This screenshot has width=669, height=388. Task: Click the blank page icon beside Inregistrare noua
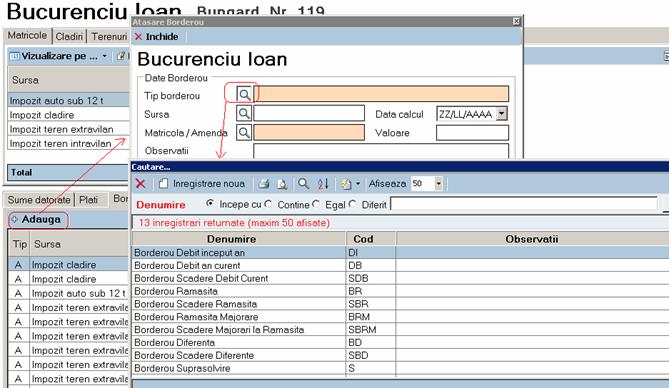click(x=163, y=184)
